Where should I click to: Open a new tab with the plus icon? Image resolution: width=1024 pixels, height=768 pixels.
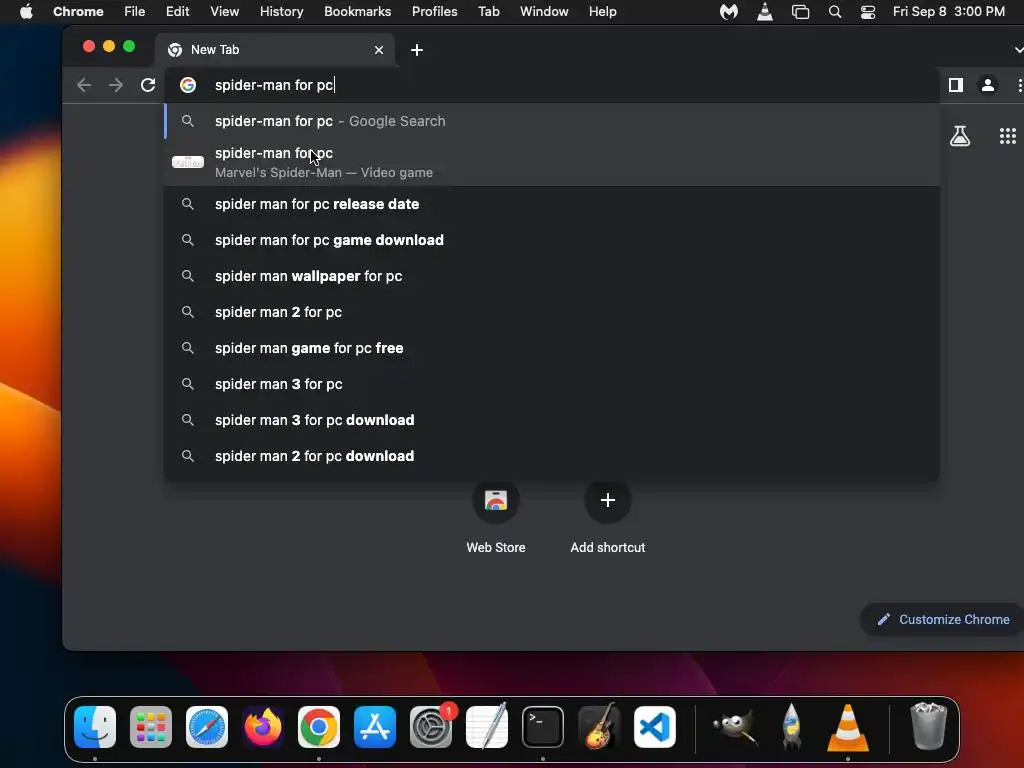tap(417, 50)
